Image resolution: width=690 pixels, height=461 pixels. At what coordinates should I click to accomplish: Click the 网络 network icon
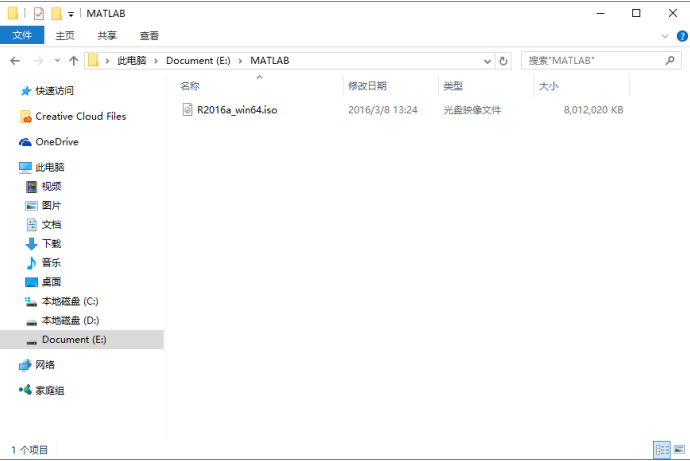25,365
